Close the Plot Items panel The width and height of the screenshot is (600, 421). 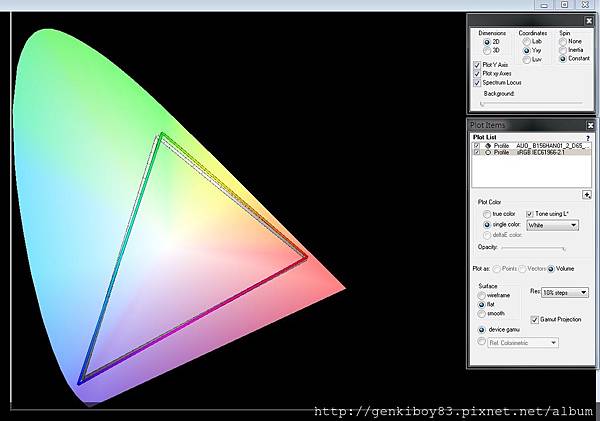tap(590, 125)
